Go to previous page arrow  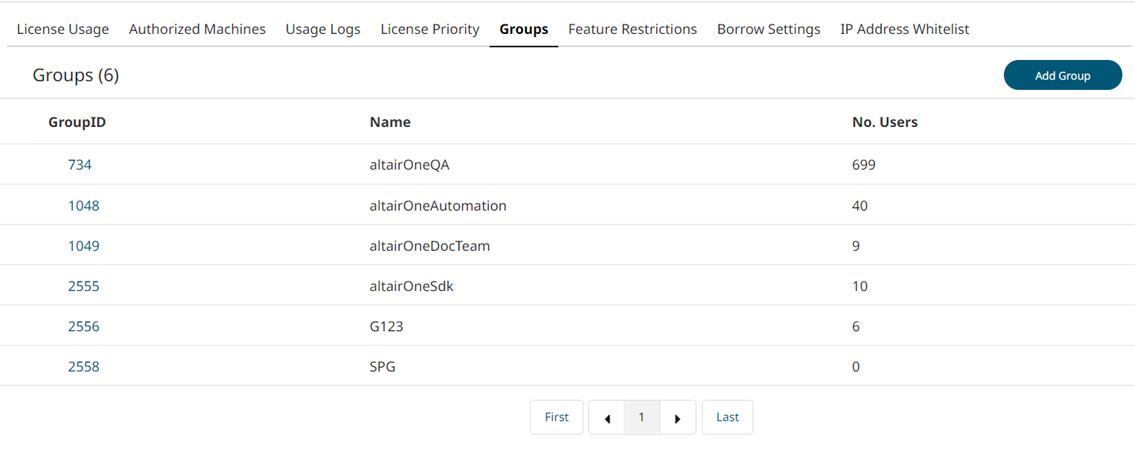[x=607, y=418]
